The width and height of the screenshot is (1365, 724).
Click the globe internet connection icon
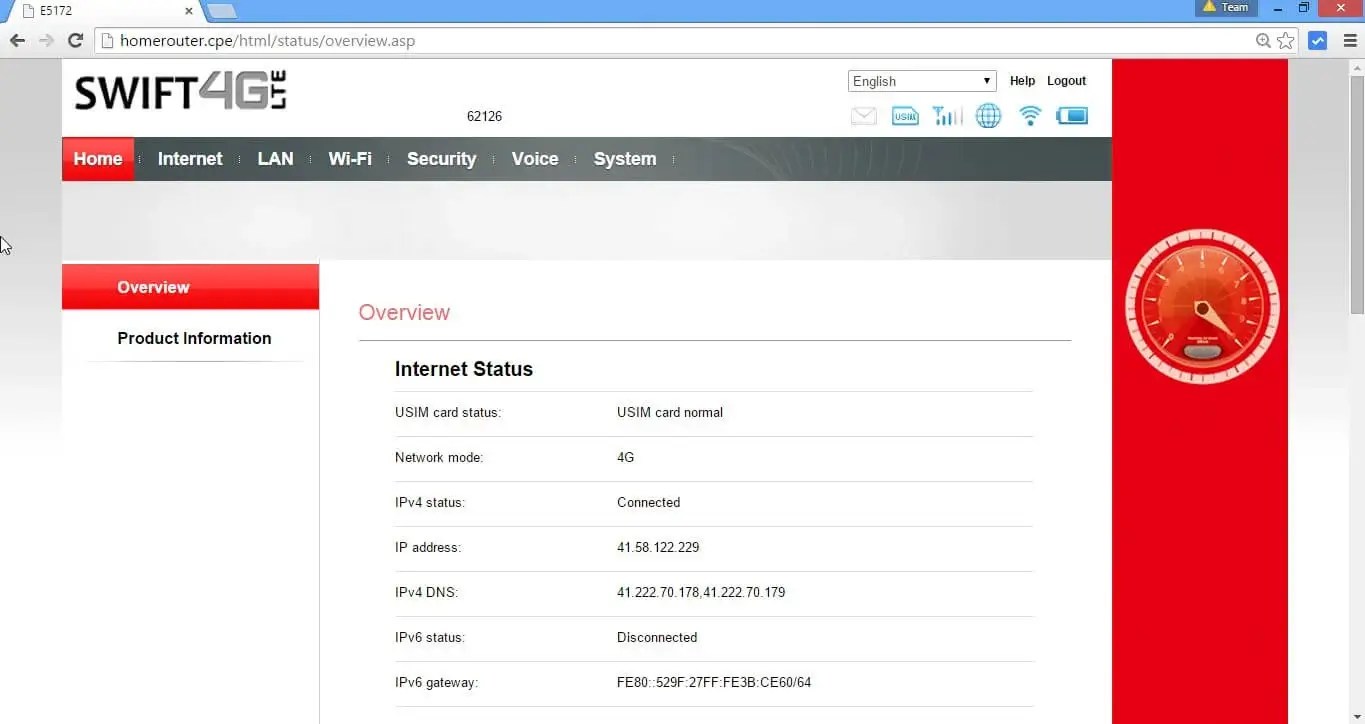point(988,115)
